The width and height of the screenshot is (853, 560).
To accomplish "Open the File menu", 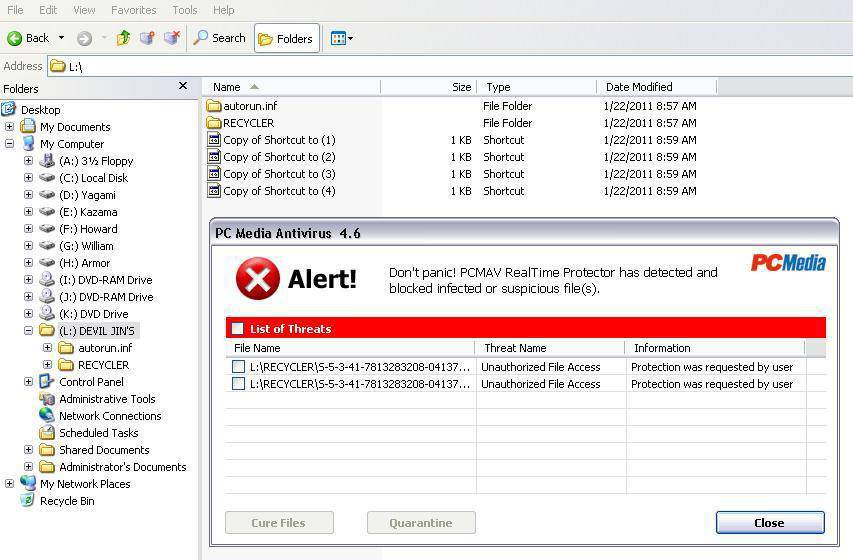I will (x=15, y=10).
